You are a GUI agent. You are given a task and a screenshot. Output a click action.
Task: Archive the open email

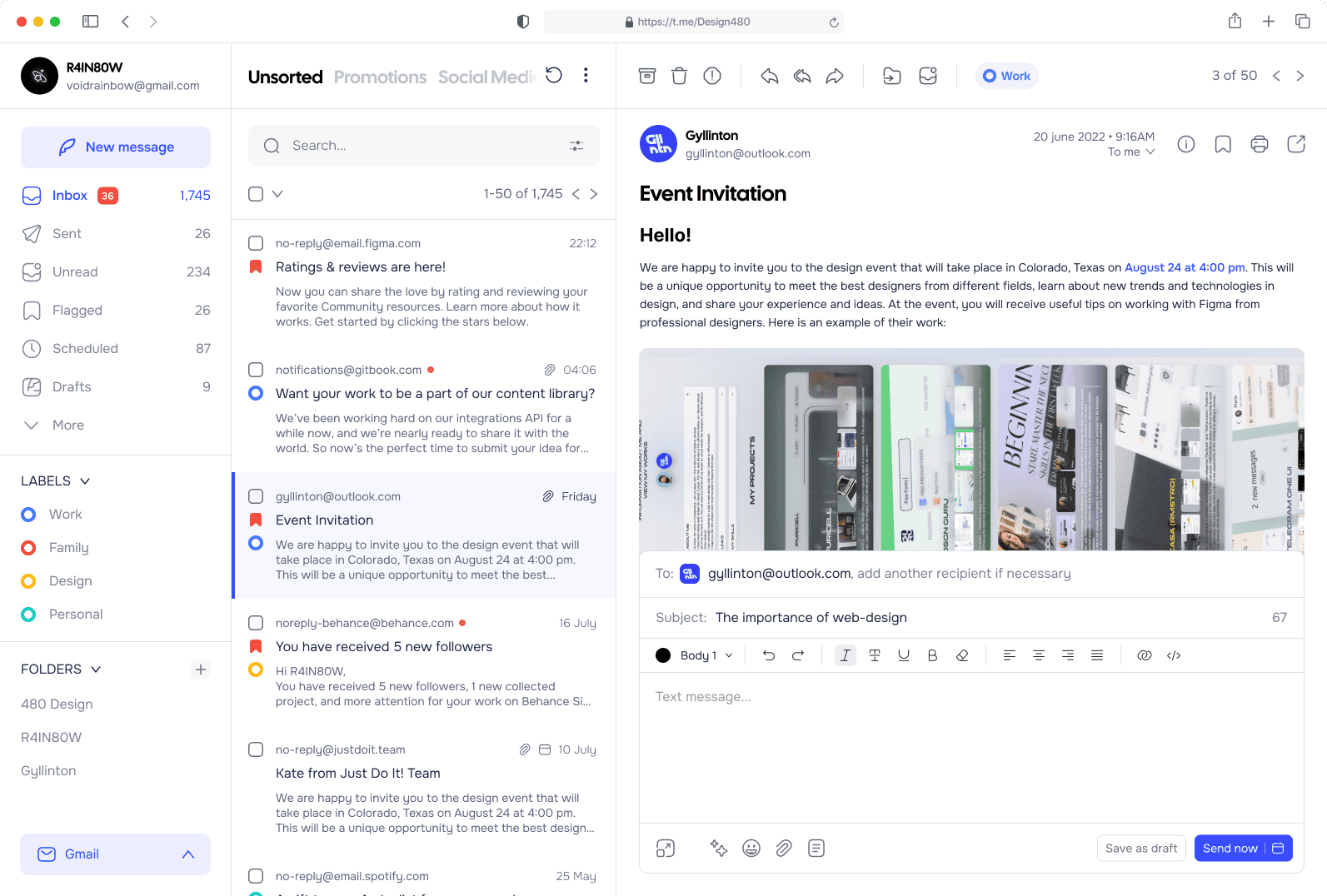click(x=647, y=76)
